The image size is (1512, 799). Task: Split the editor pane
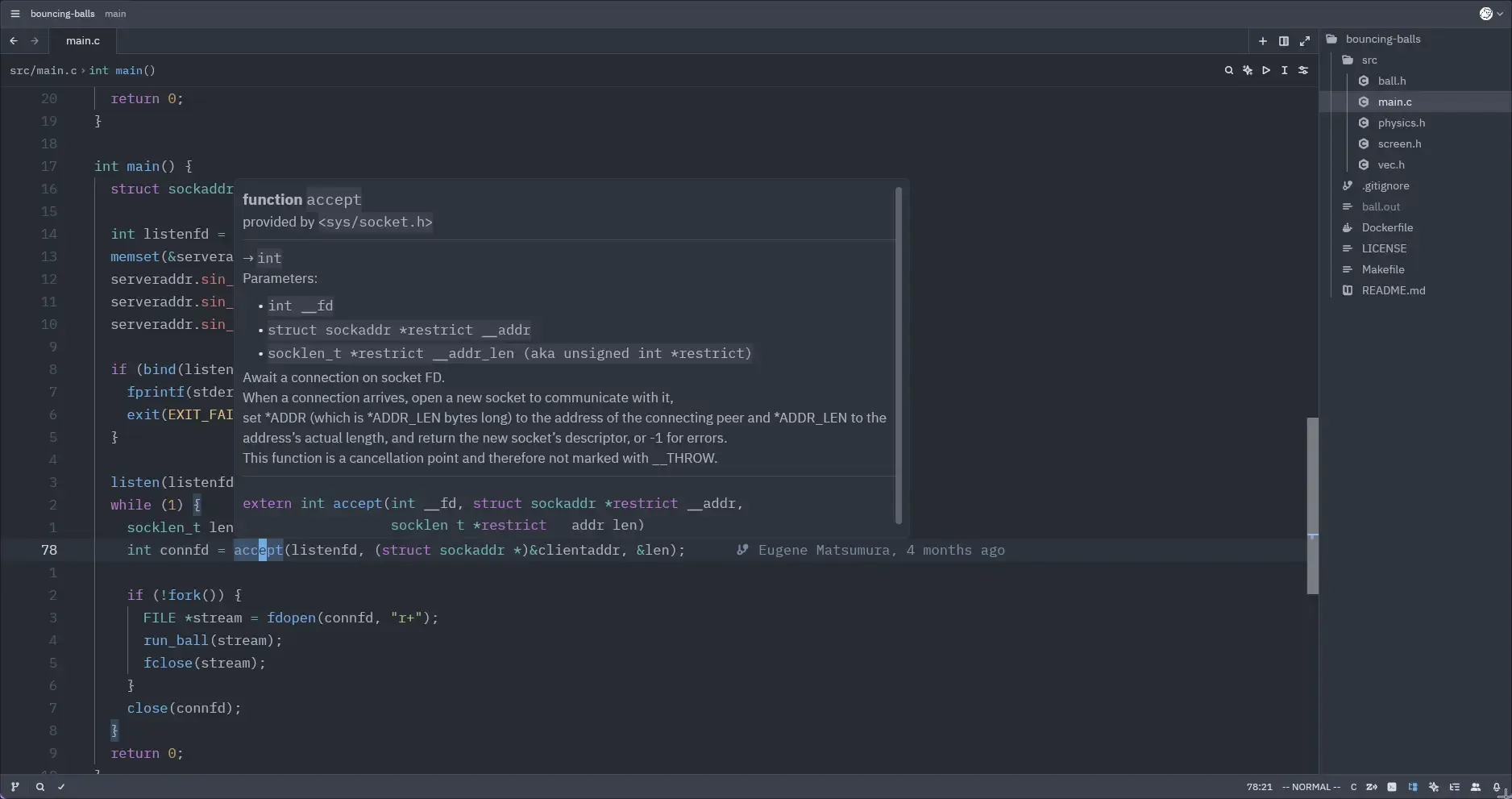1284,41
